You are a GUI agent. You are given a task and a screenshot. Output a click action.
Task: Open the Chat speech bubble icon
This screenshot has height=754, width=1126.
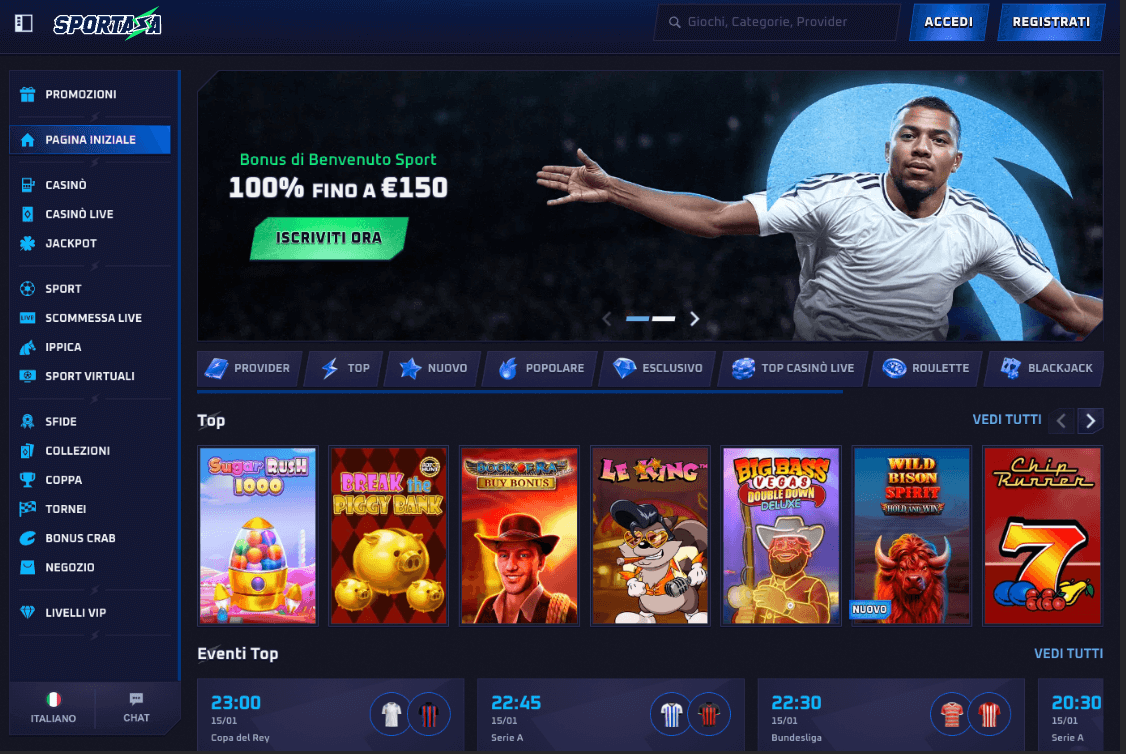(x=136, y=699)
